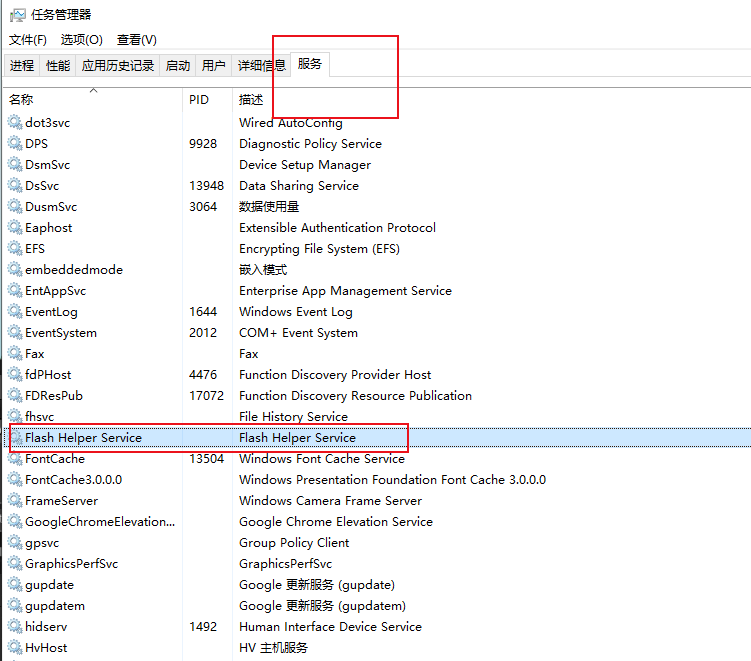Click the Google Chrome Elevation Service description
Screen dimensions: 751x661
point(336,522)
